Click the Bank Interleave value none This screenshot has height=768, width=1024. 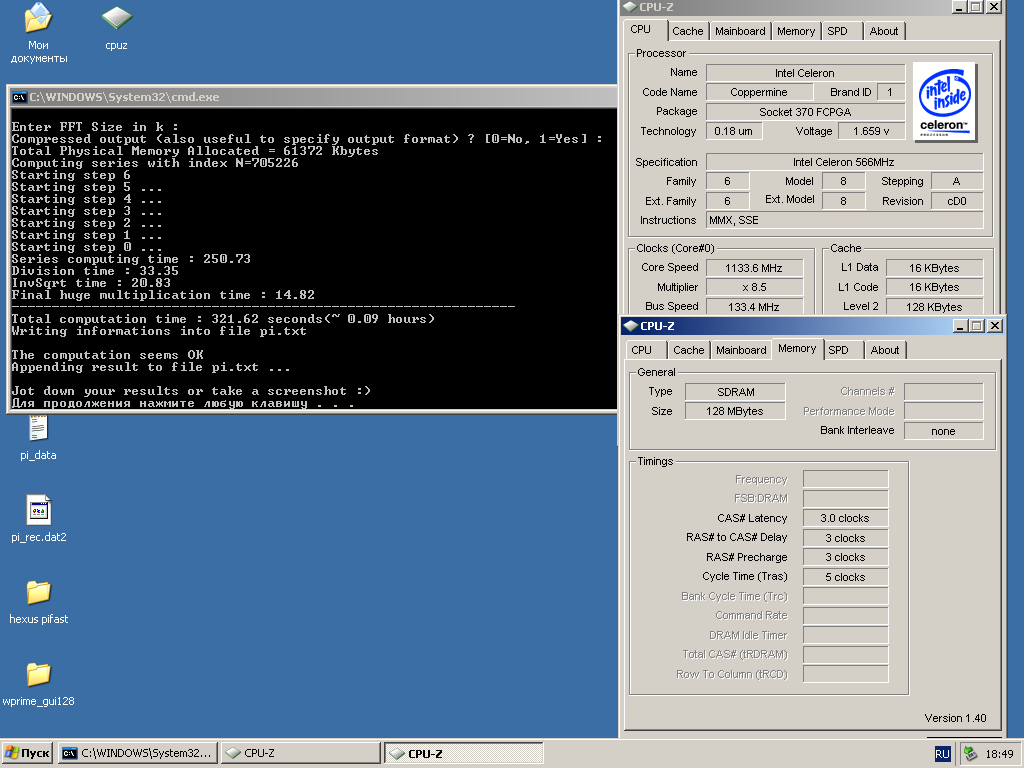coord(944,431)
